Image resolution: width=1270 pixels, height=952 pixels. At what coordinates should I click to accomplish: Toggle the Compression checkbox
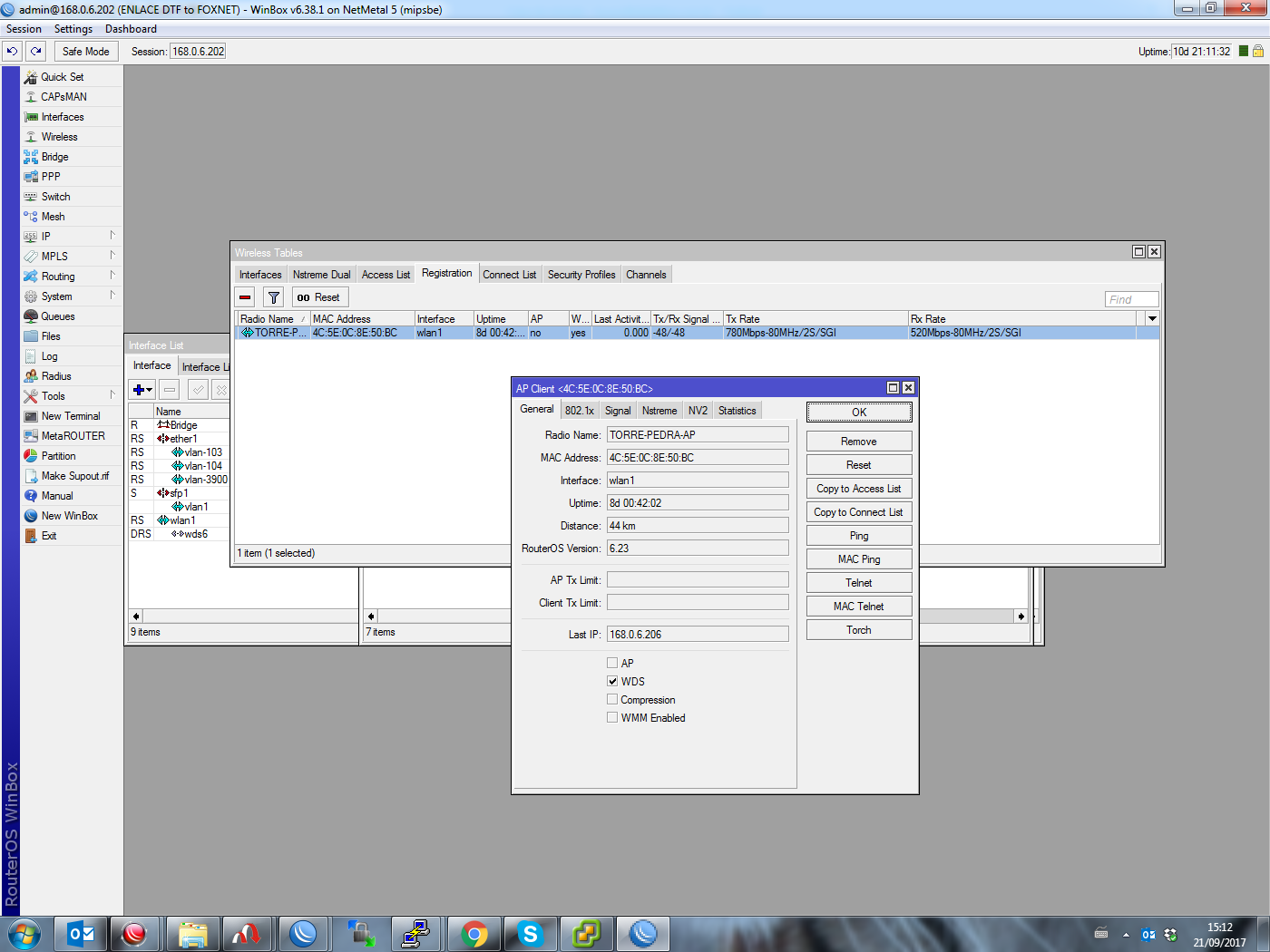(612, 700)
